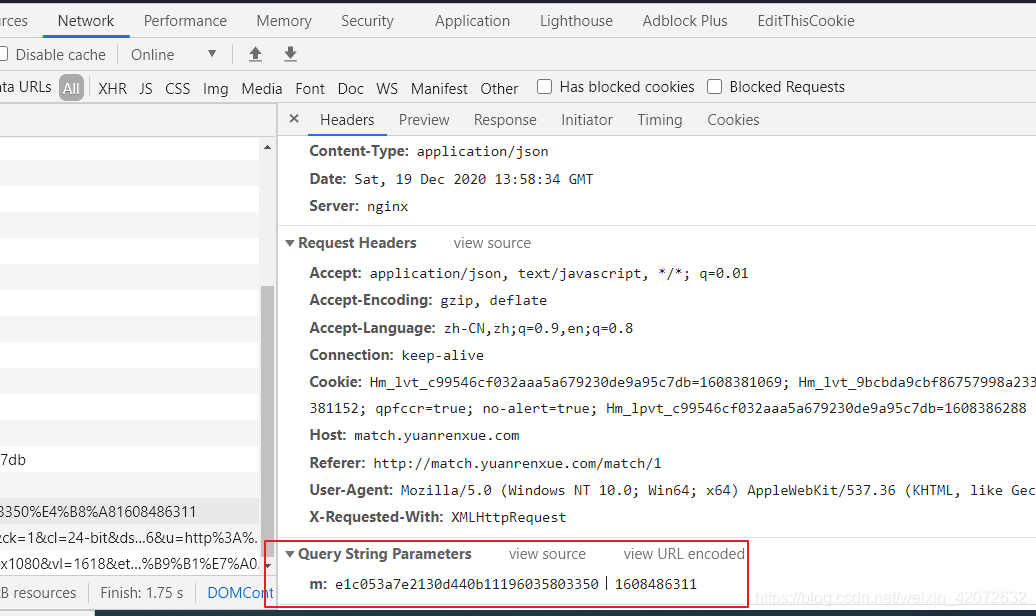
Task: Filter requests by CSS type
Action: pyautogui.click(x=177, y=88)
